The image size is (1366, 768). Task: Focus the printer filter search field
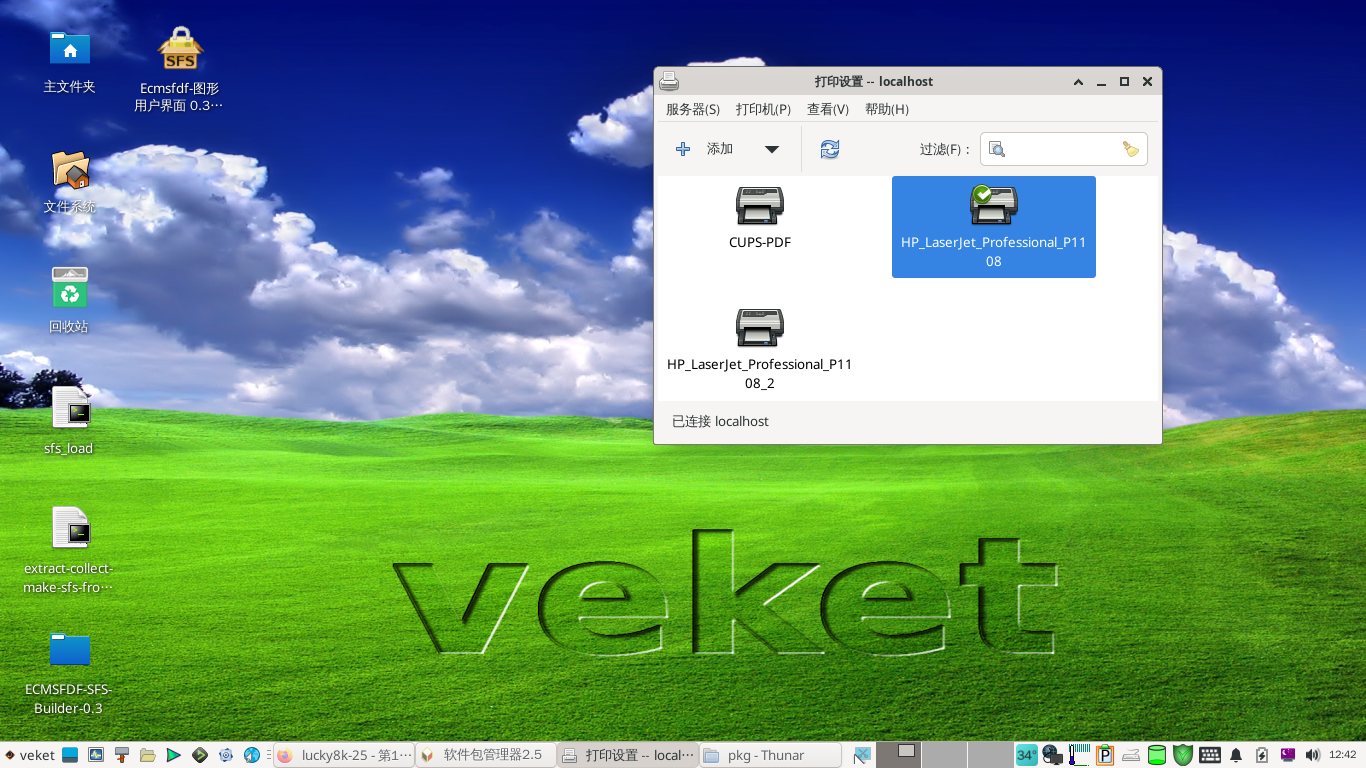(1064, 149)
